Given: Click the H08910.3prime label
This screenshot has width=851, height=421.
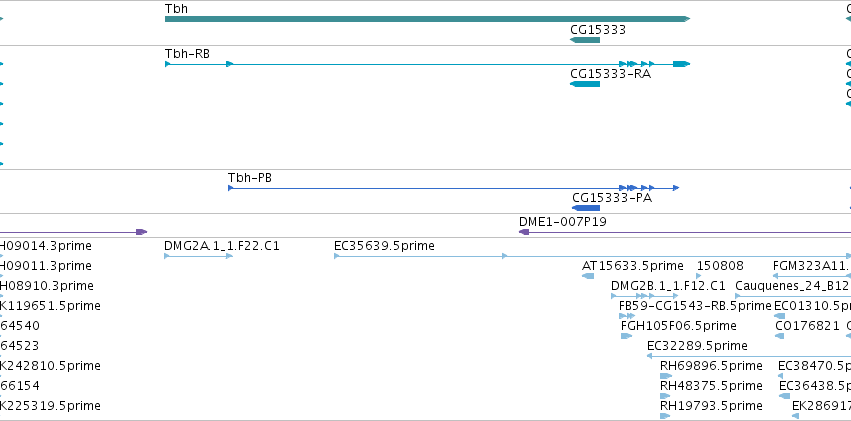Looking at the screenshot, I should [x=47, y=286].
